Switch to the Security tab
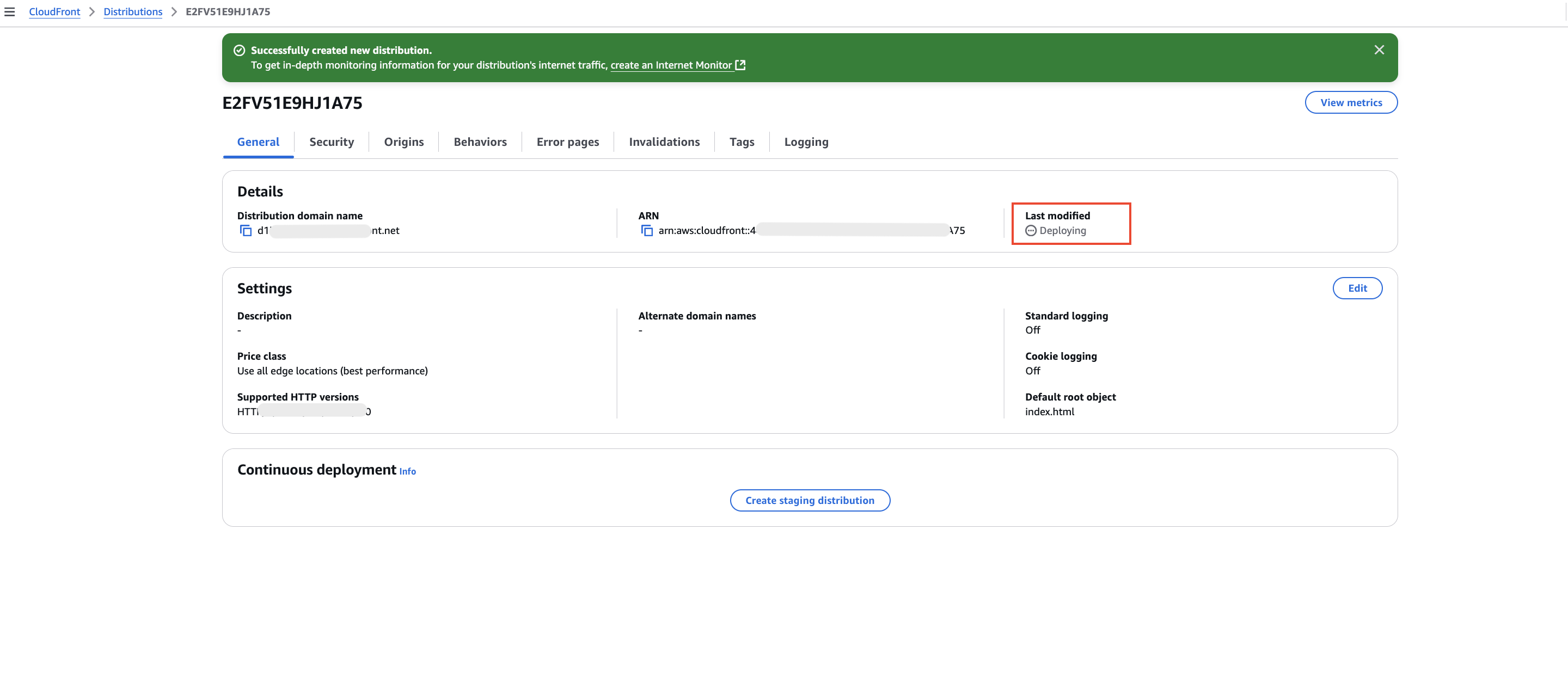This screenshot has height=677, width=1568. tap(331, 141)
